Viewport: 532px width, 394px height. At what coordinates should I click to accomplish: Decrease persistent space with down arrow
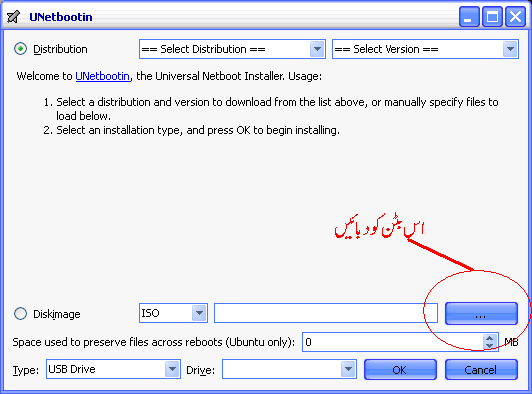point(489,345)
